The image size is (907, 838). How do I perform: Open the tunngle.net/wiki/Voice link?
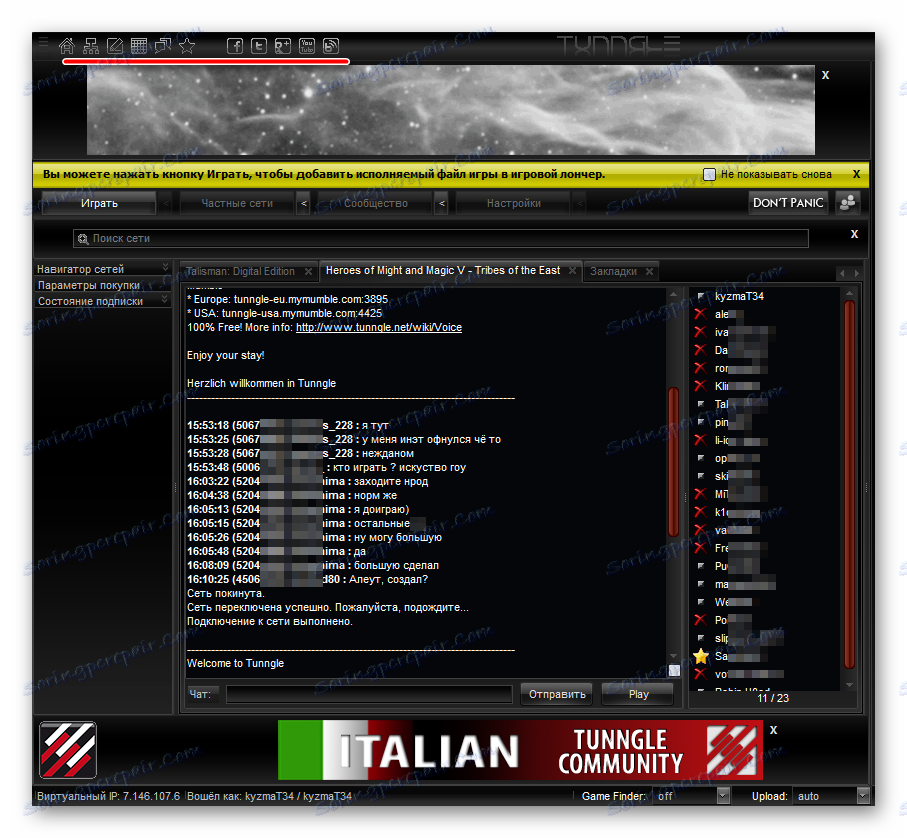click(x=379, y=327)
